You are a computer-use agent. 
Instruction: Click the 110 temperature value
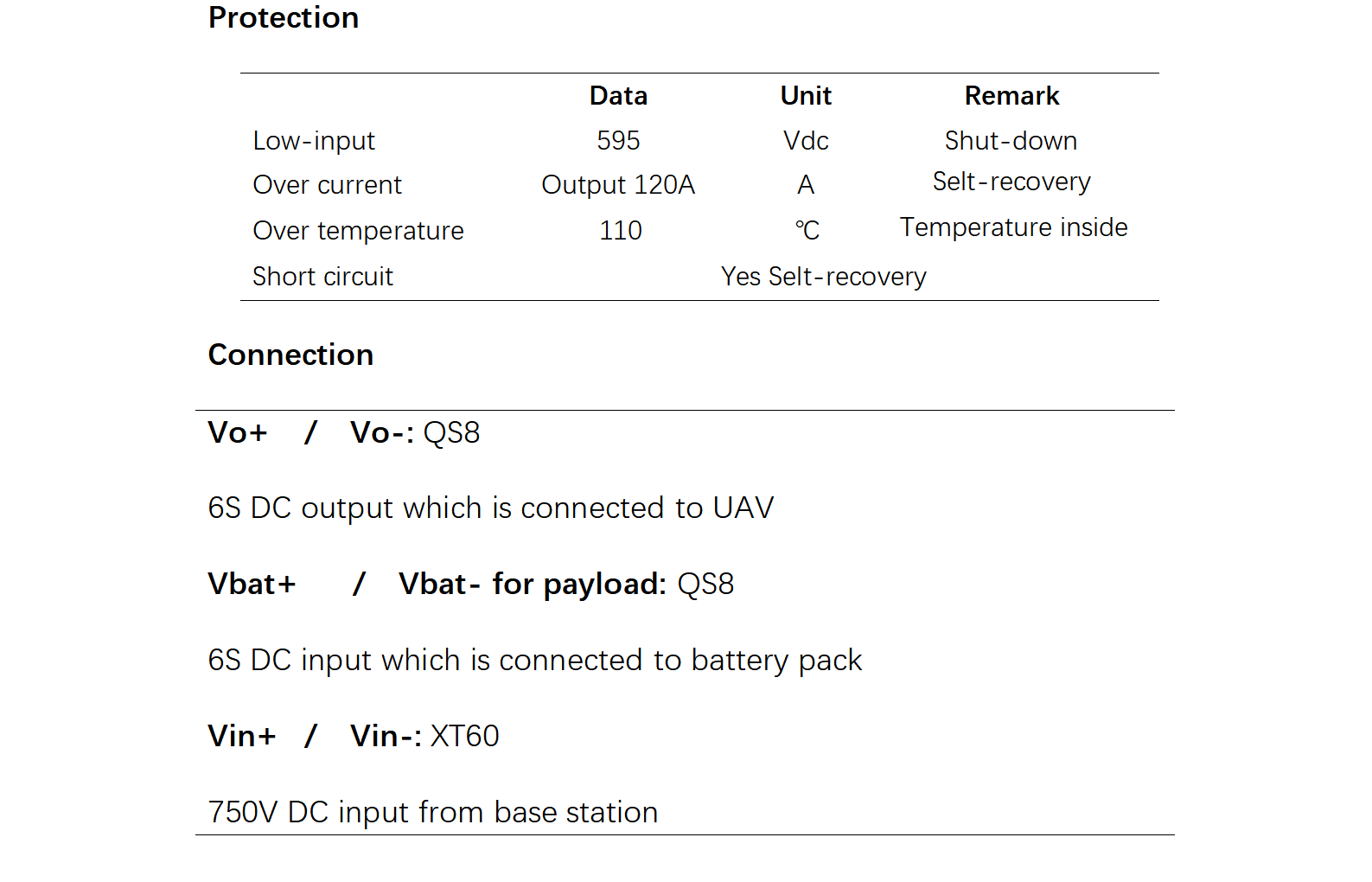click(621, 231)
